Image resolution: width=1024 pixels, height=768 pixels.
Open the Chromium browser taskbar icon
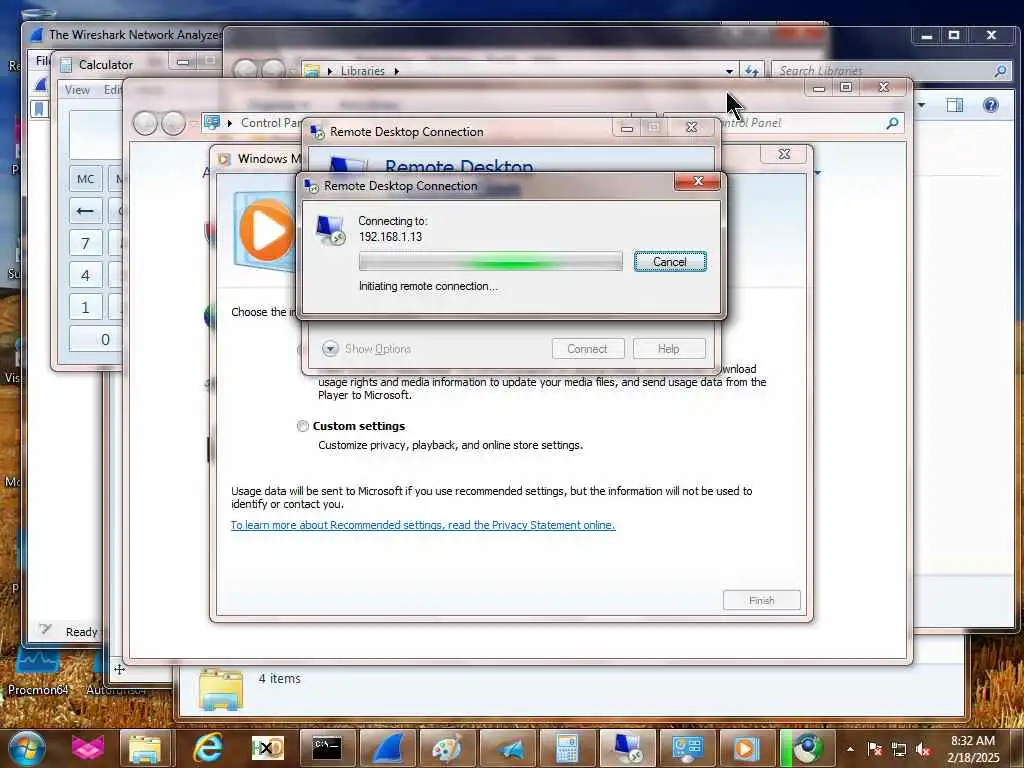tap(808, 748)
